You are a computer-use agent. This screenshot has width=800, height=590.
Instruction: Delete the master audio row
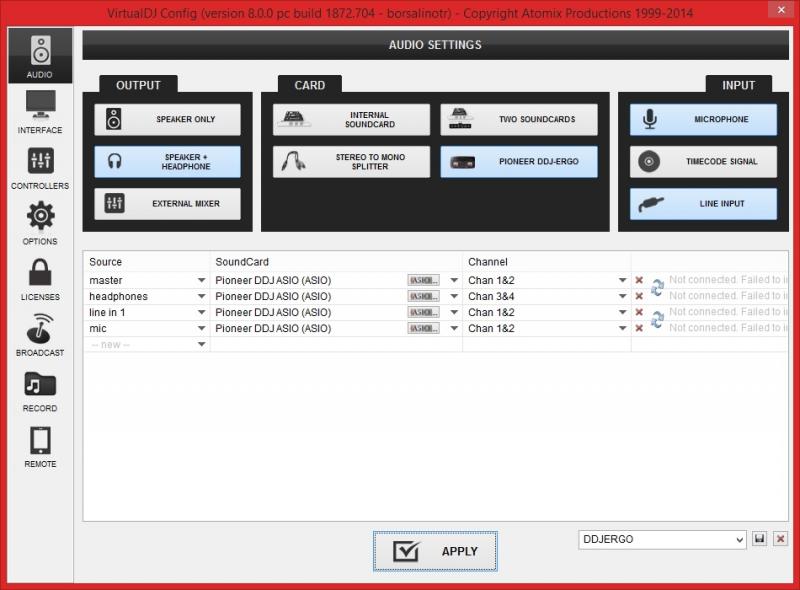pos(639,280)
